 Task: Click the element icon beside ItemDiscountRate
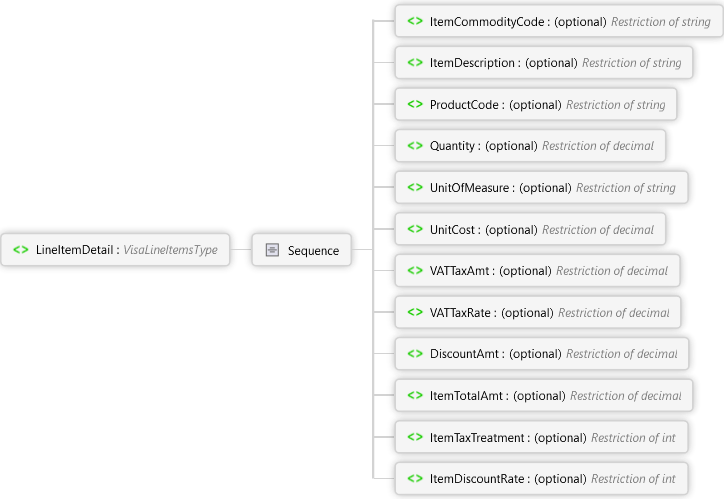pos(414,479)
